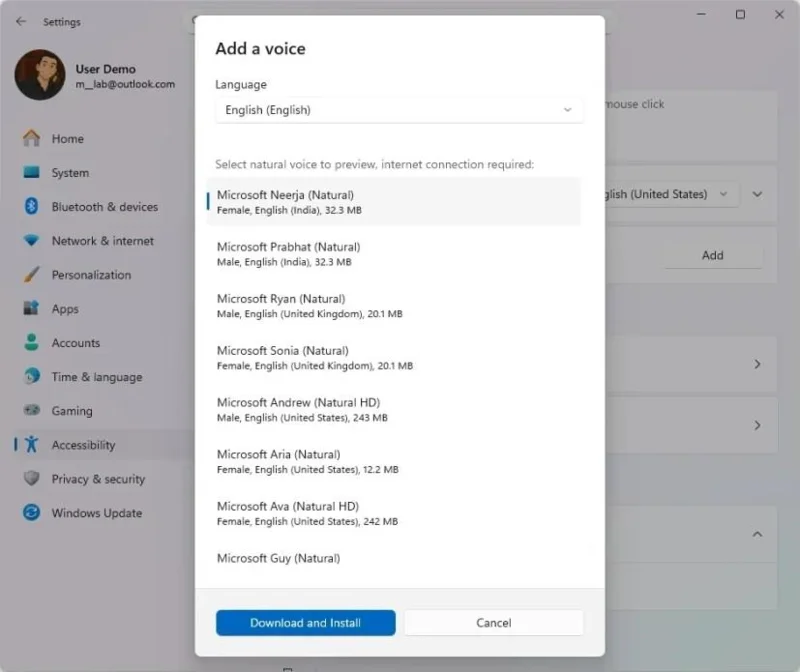Viewport: 800px width, 672px height.
Task: Open the Gaming settings page
Action: click(x=102, y=411)
